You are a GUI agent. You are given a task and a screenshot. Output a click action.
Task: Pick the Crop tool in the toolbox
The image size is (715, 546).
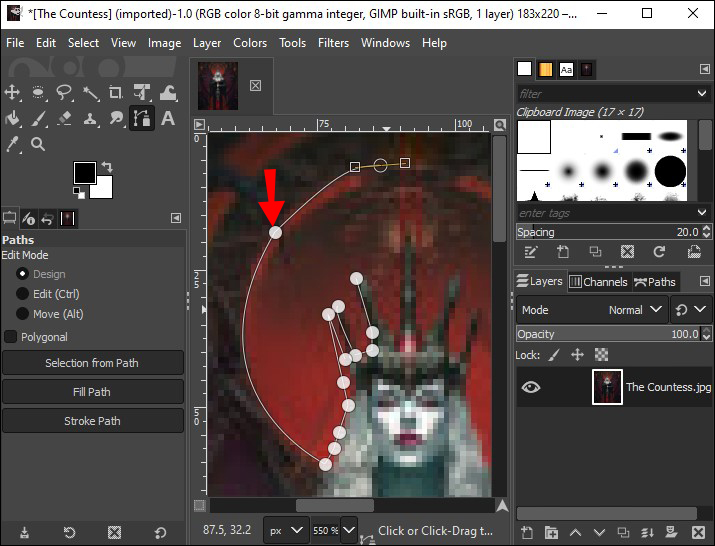coord(117,93)
